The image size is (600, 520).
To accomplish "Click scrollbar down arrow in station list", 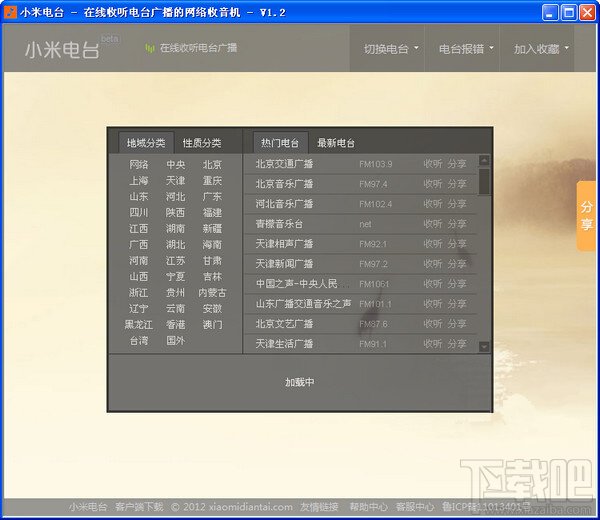I will [x=484, y=347].
